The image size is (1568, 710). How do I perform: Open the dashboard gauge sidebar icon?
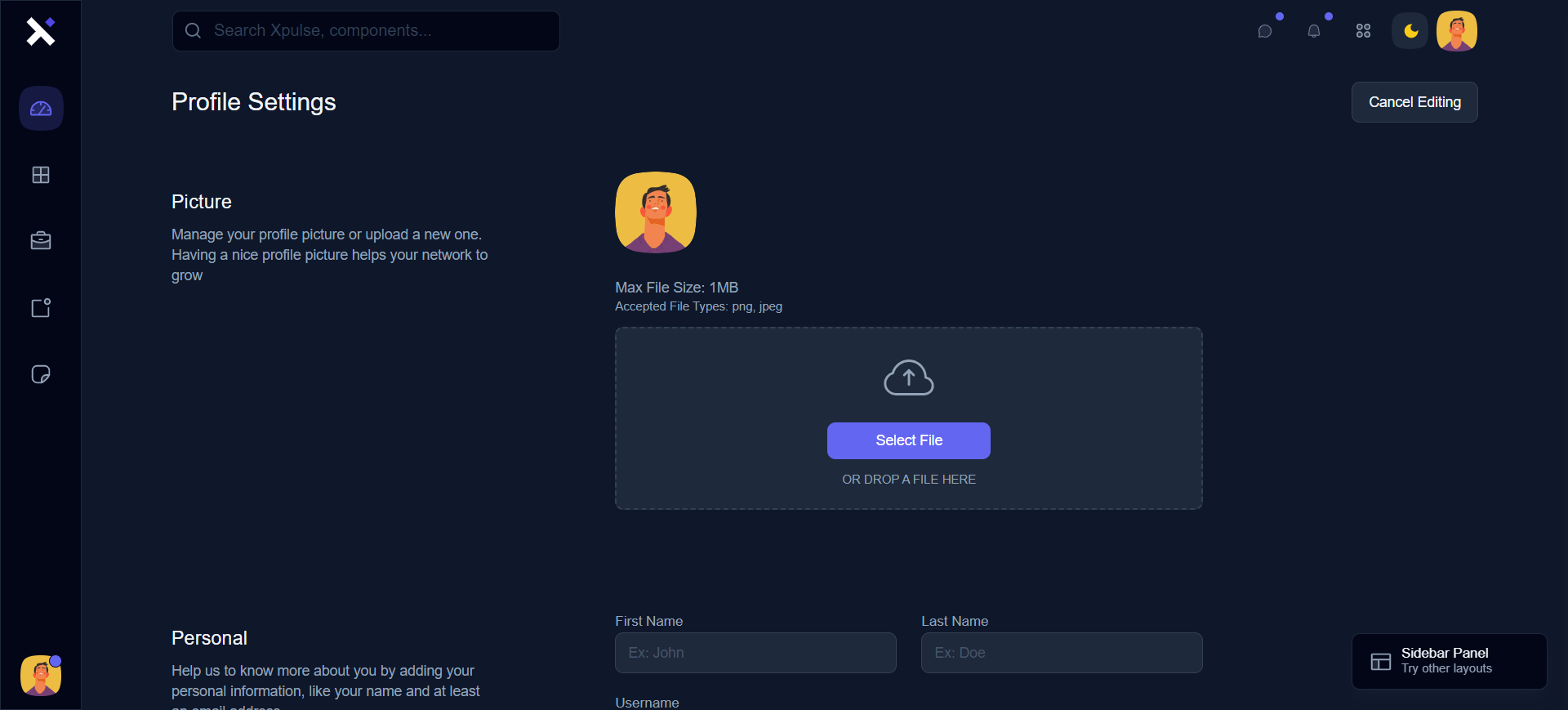[x=41, y=109]
